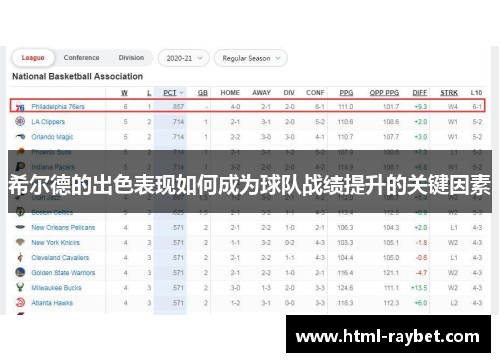Click the Atlanta Hawks logo icon
Viewport: 500px width, 362px height.
20,303
